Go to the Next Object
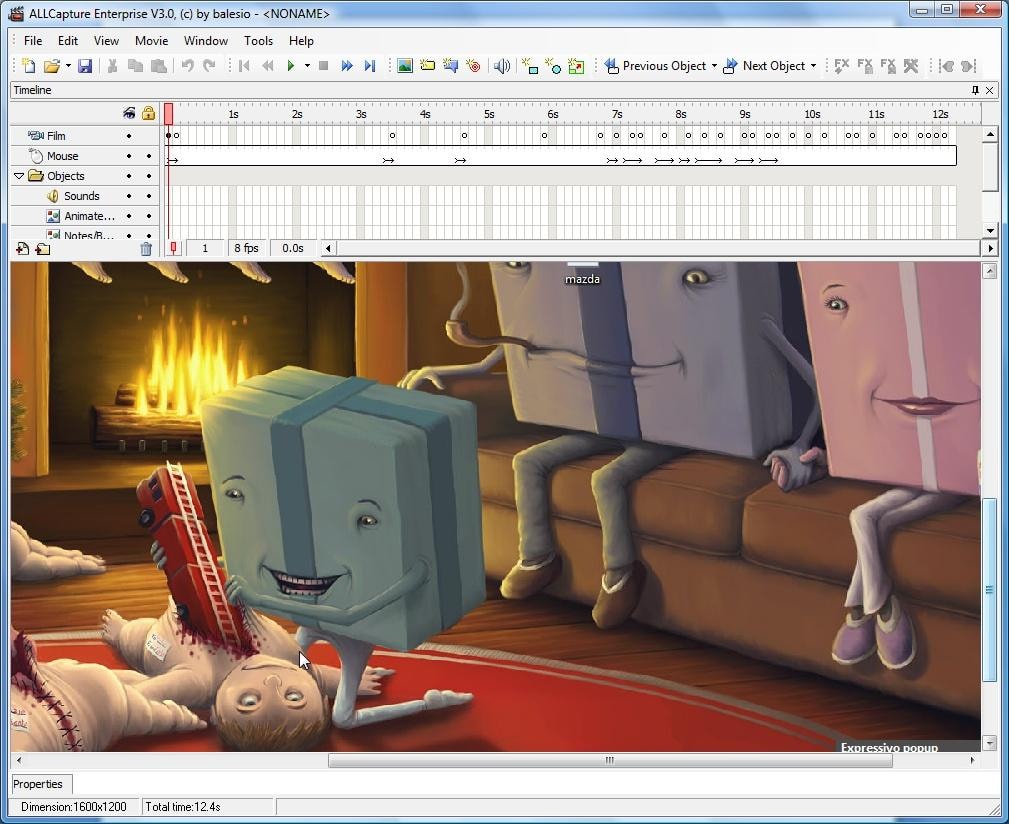Image resolution: width=1009 pixels, height=824 pixels. click(x=765, y=66)
